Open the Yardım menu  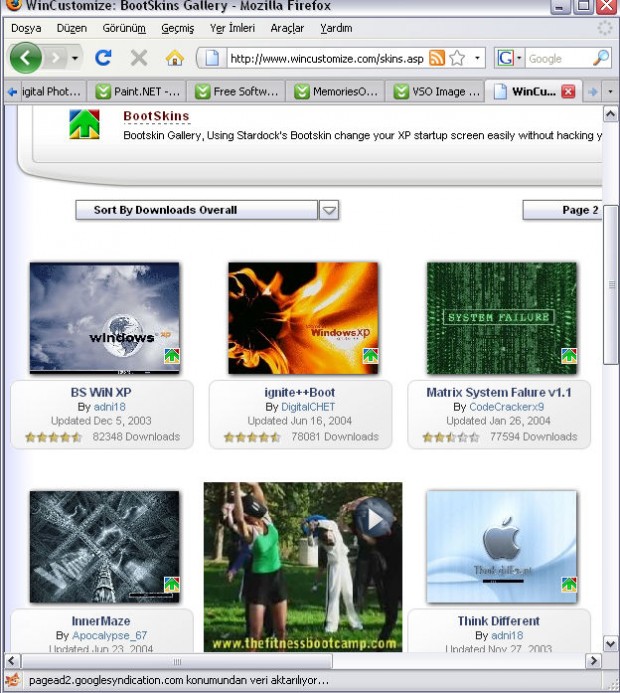point(336,28)
